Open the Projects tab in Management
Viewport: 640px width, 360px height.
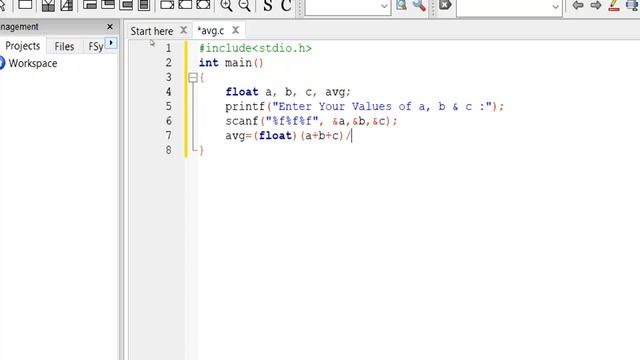coord(22,46)
